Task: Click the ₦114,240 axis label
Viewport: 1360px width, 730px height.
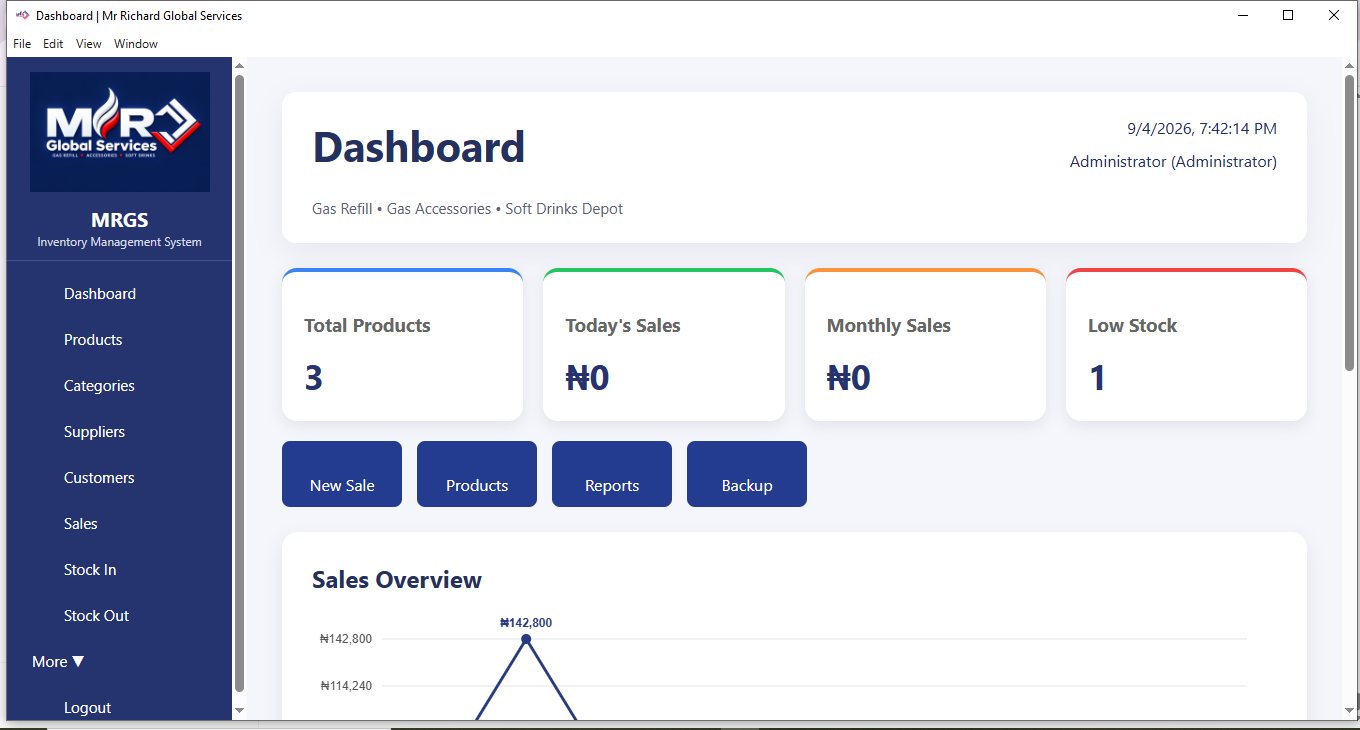Action: tap(346, 686)
